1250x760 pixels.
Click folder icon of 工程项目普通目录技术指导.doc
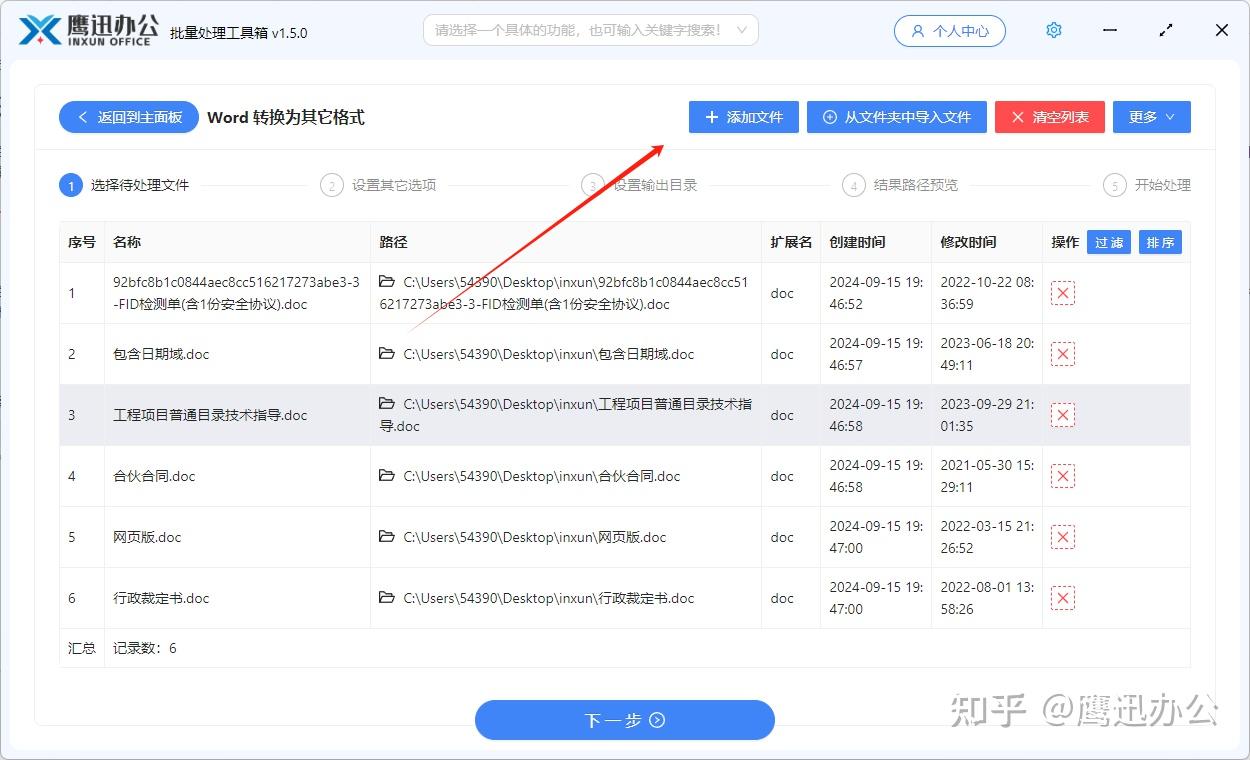coord(386,403)
